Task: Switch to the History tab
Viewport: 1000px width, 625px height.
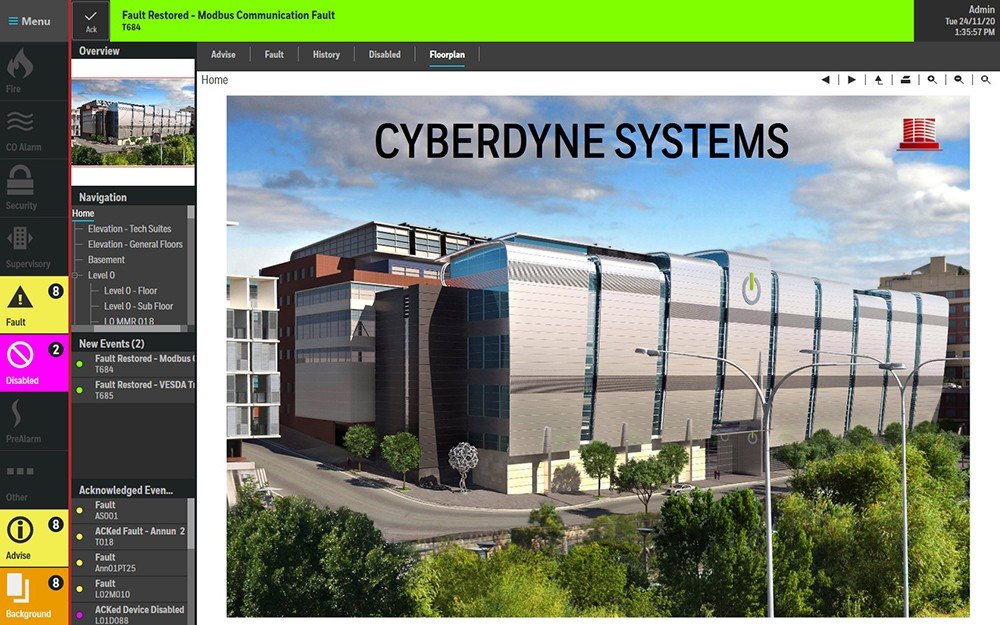Action: [x=326, y=54]
